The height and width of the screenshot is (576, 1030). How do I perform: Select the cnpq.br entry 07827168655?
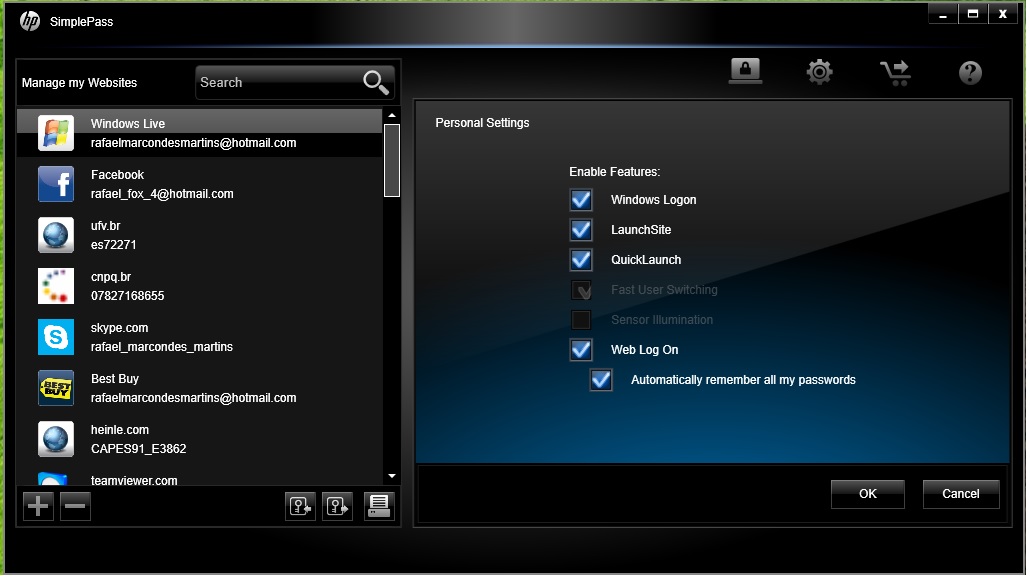[x=199, y=286]
